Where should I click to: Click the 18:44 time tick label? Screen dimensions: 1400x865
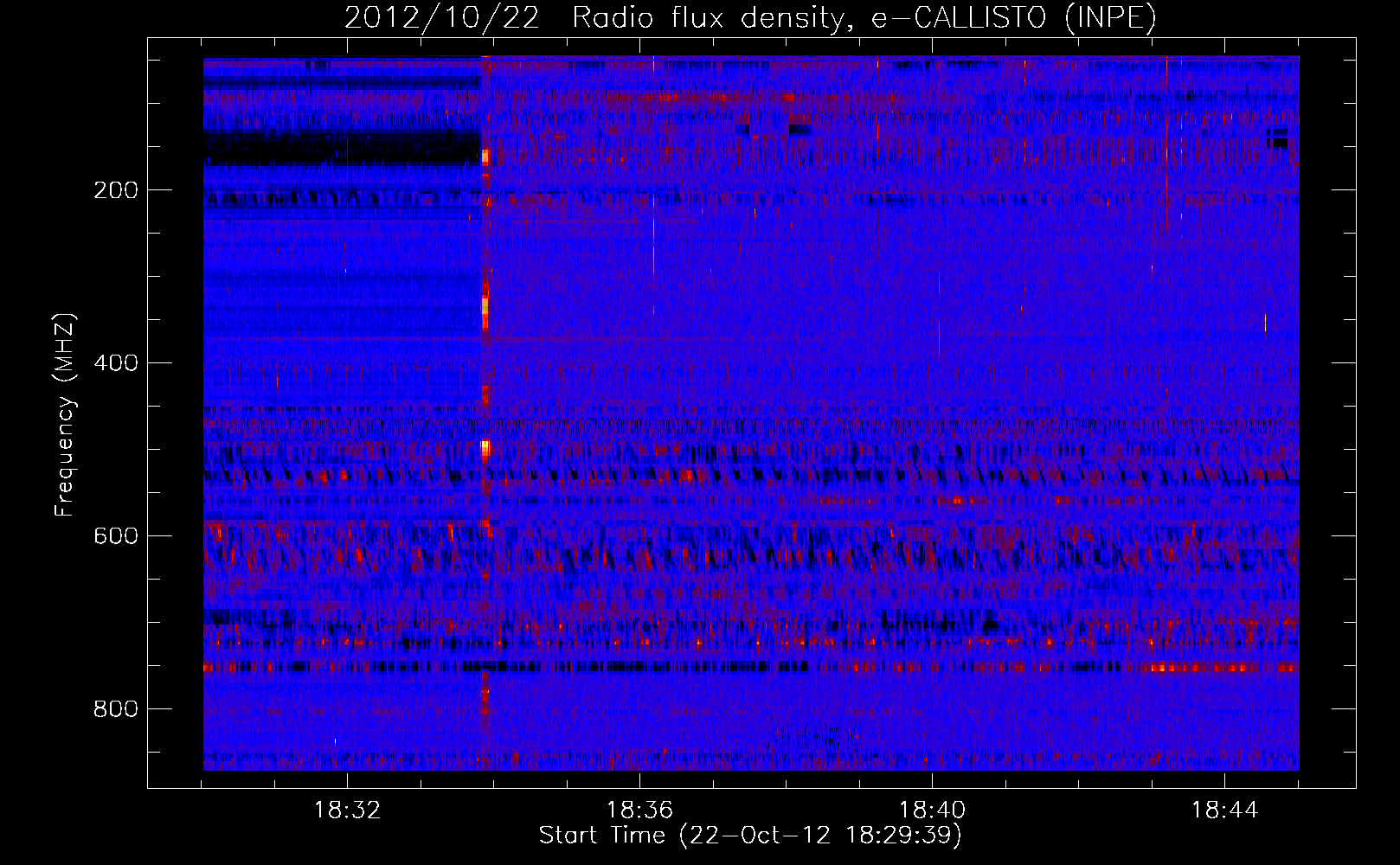(x=1224, y=811)
